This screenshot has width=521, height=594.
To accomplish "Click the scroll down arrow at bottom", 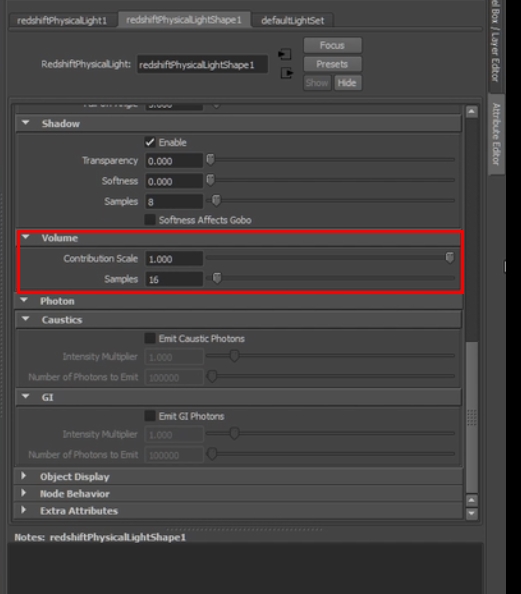I will click(471, 513).
